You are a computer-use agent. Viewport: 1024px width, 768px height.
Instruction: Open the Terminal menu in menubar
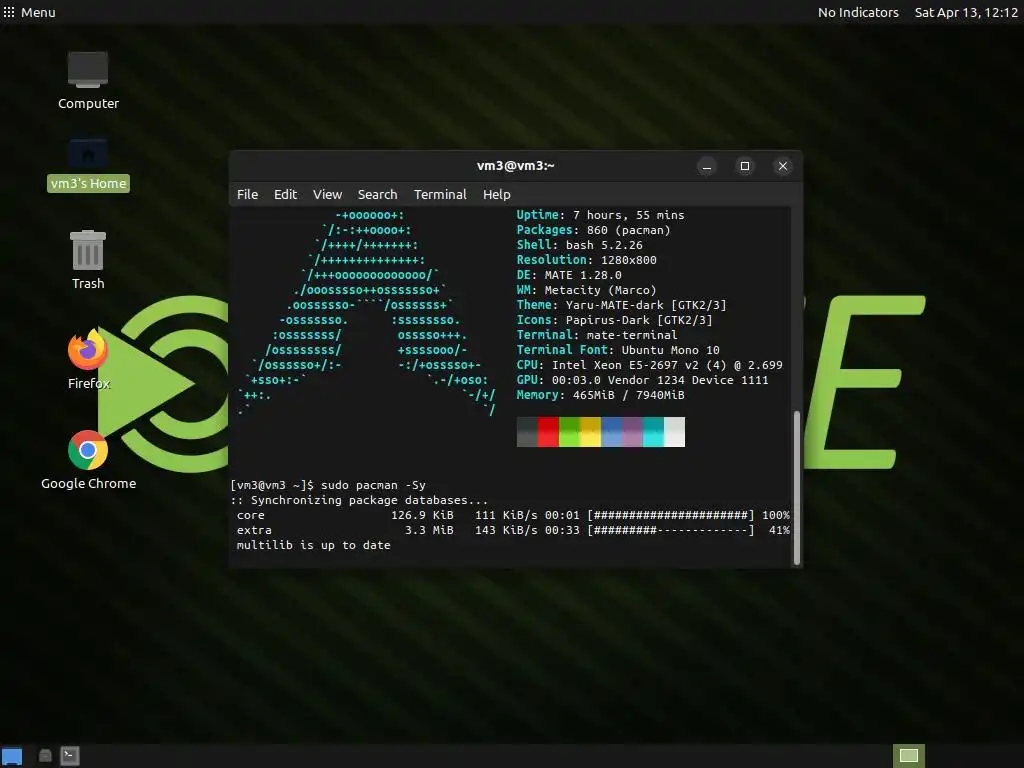440,195
